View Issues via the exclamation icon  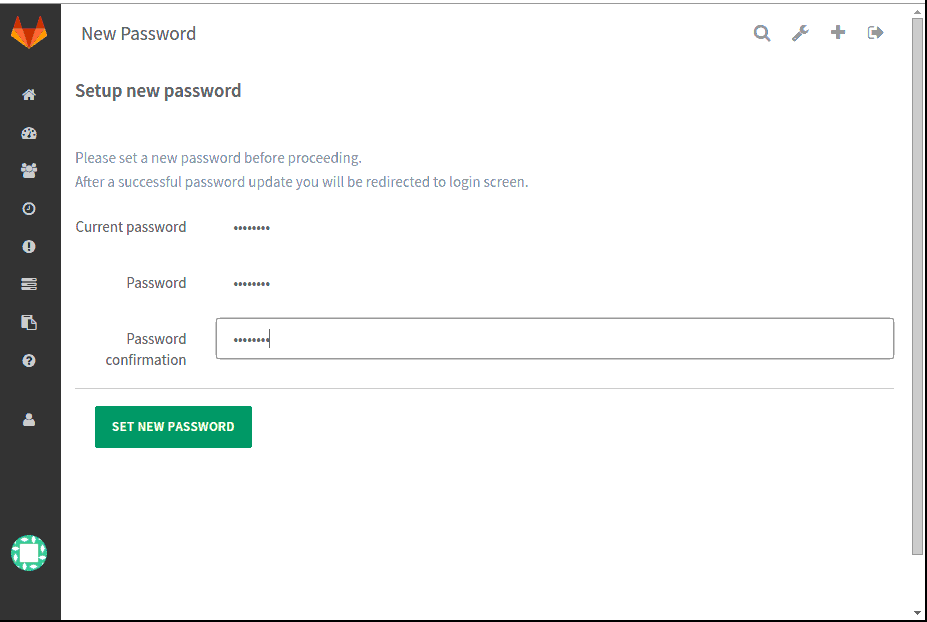(x=29, y=246)
